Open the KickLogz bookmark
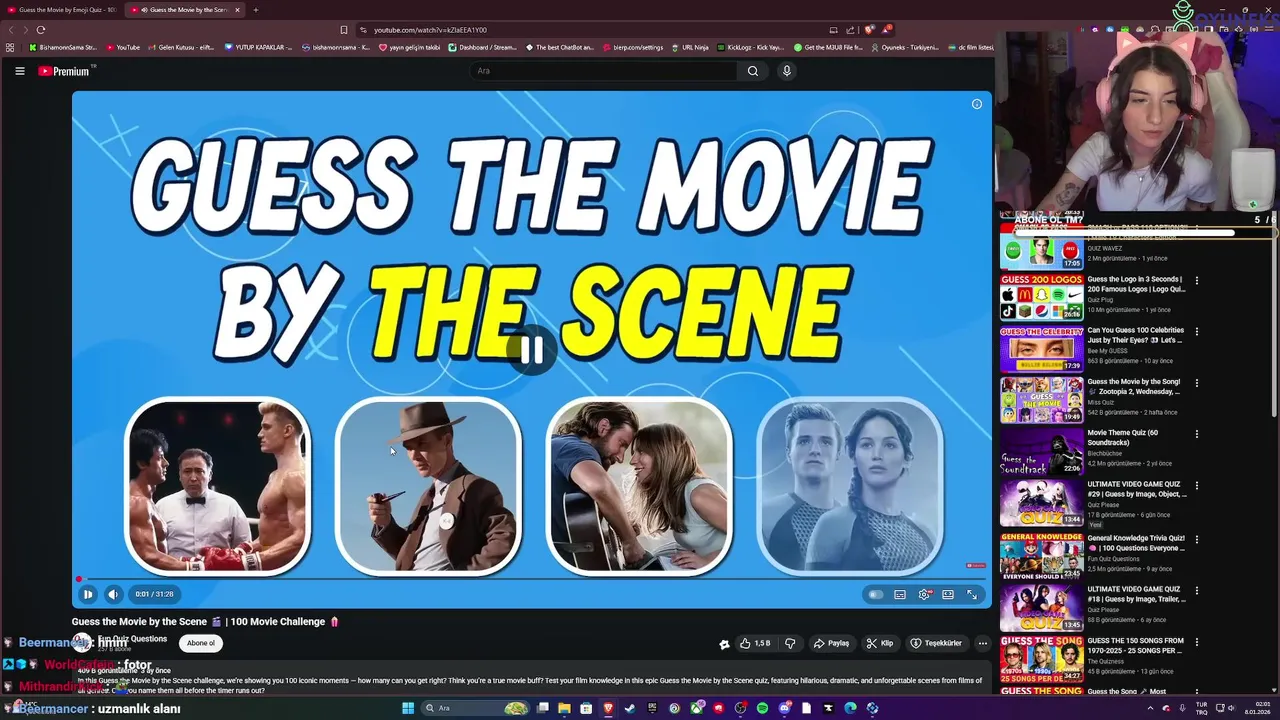 (750, 47)
